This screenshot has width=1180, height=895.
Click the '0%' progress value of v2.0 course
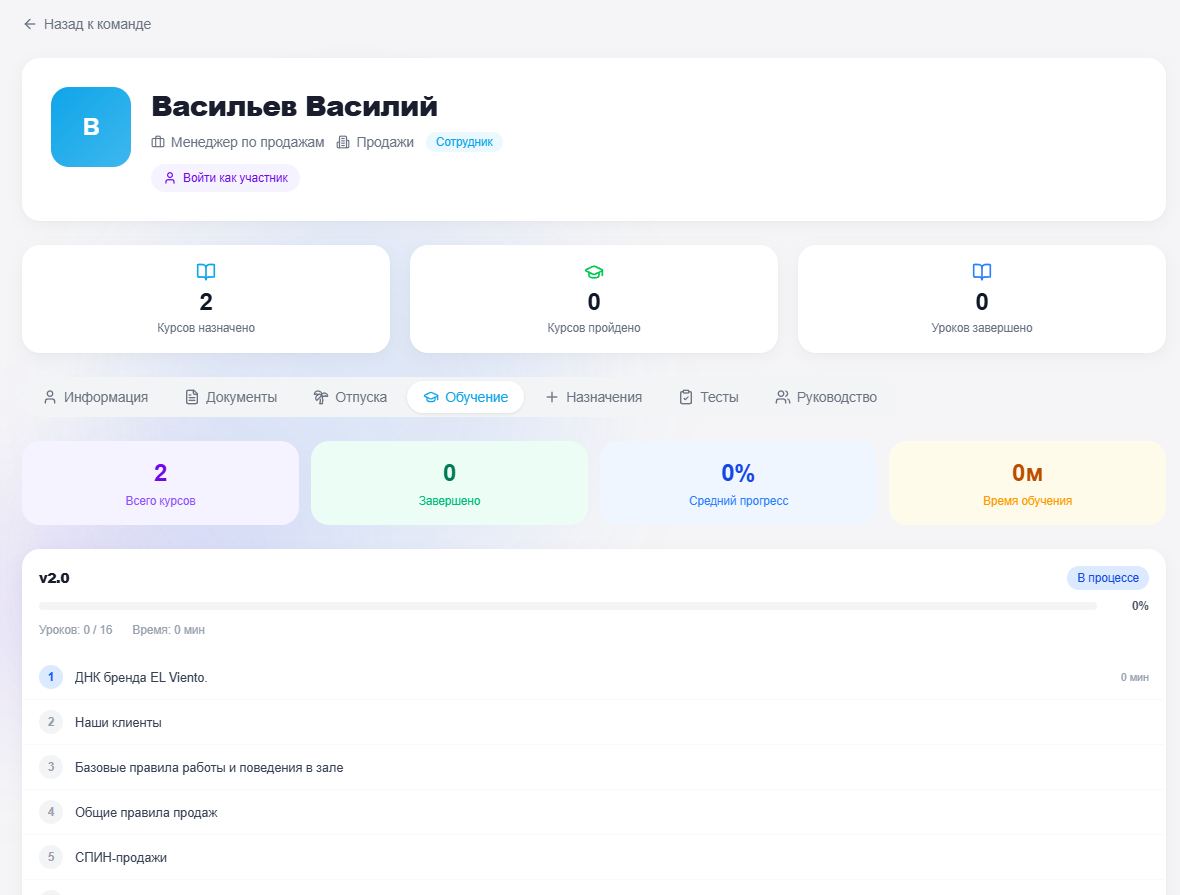[1140, 606]
